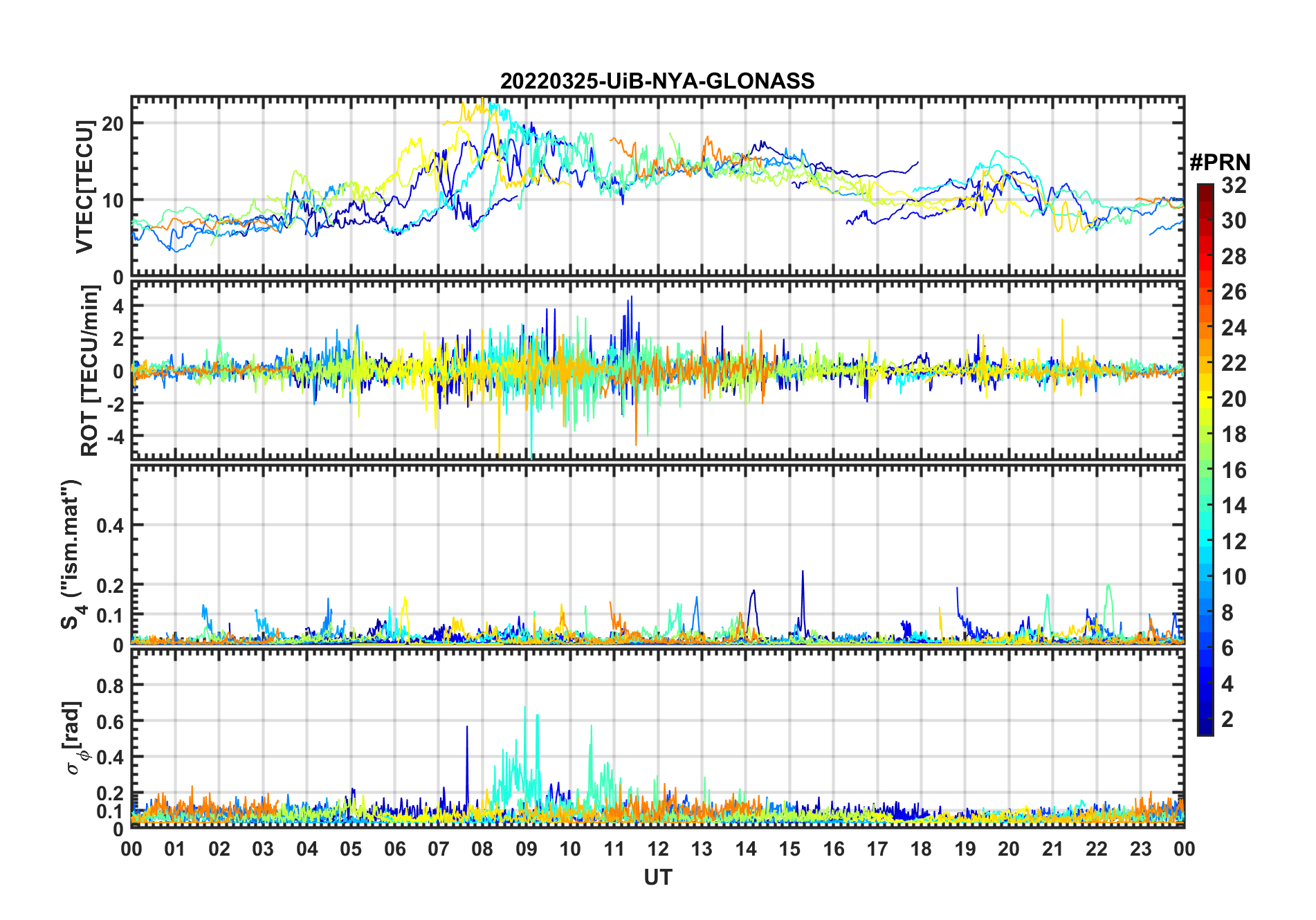This screenshot has width=1316, height=920.
Task: Click the ROT [TECU/min] axis label
Action: [x=90, y=371]
